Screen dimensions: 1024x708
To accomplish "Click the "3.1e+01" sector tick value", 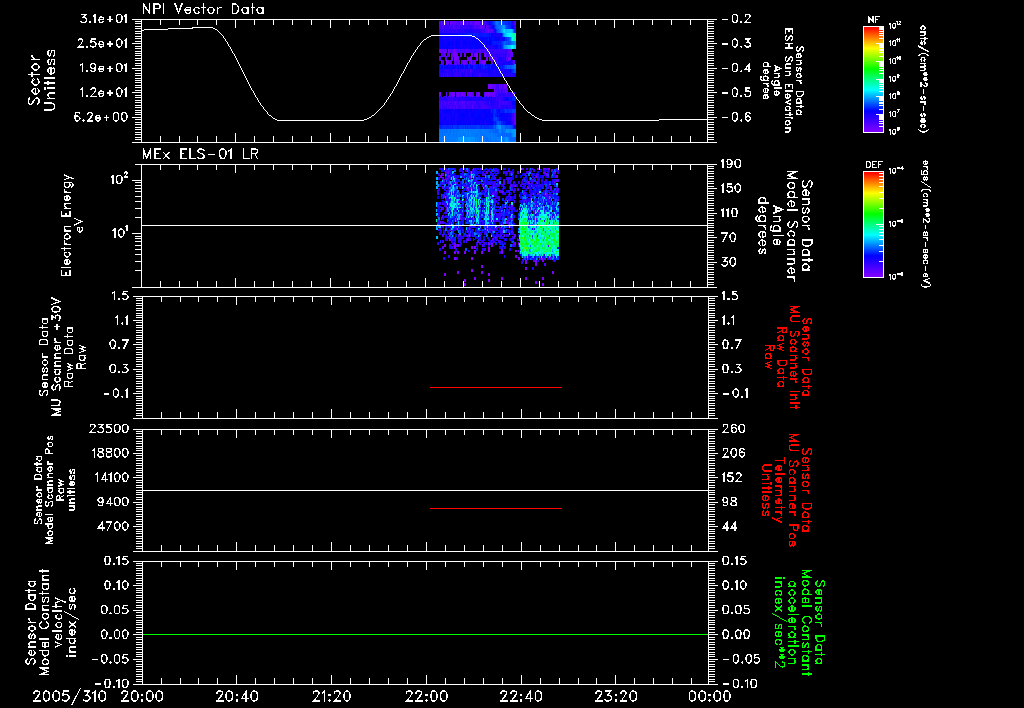I will [105, 18].
